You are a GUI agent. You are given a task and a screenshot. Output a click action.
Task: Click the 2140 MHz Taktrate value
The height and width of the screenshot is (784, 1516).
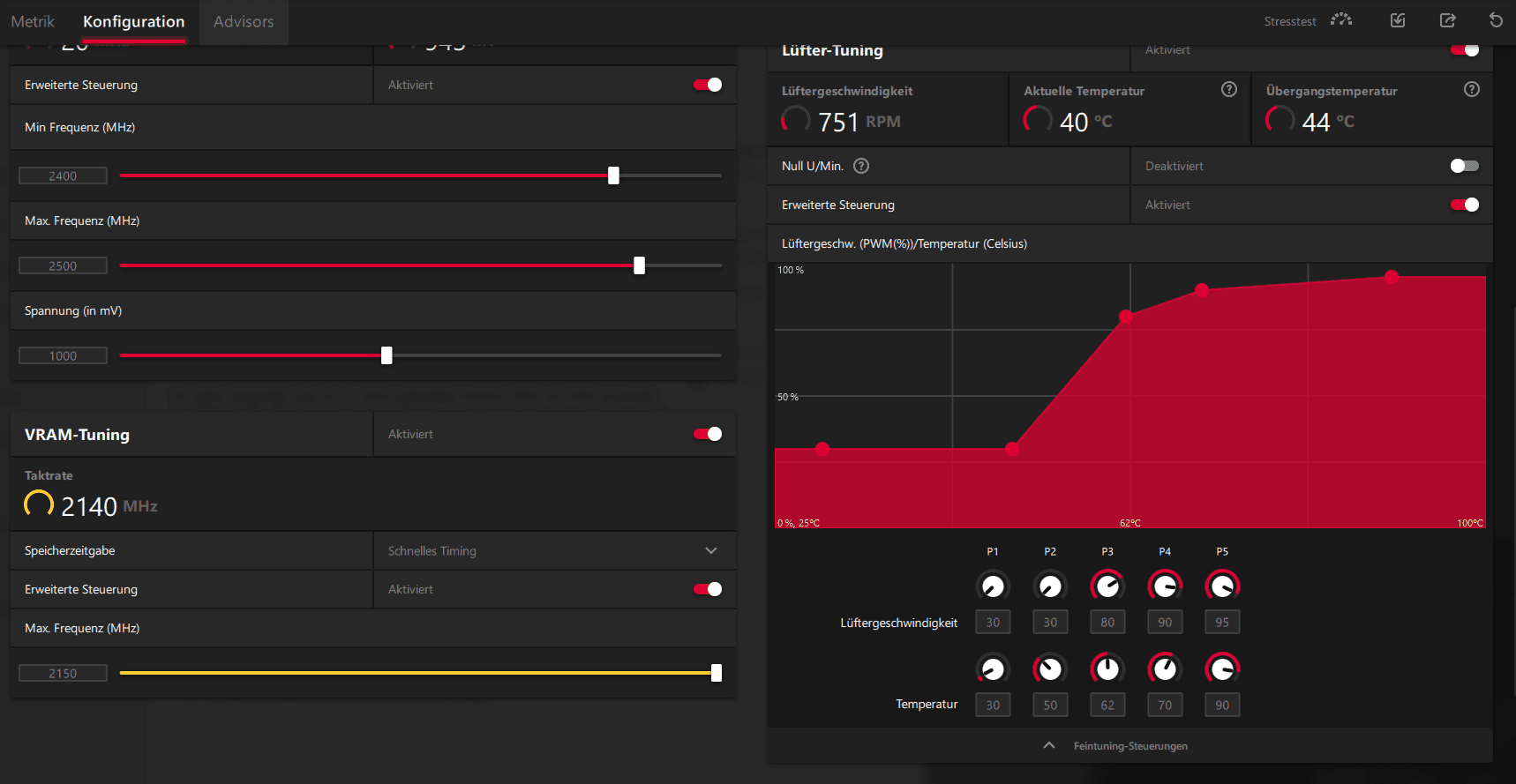(x=109, y=506)
